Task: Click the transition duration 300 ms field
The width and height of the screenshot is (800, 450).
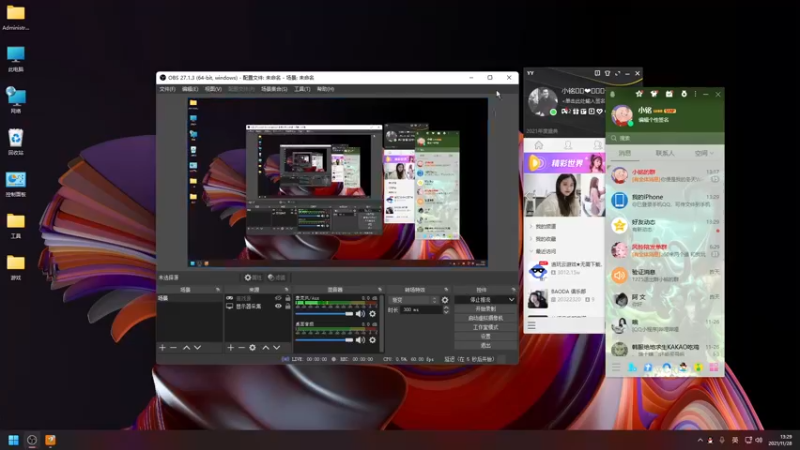Action: (421, 310)
